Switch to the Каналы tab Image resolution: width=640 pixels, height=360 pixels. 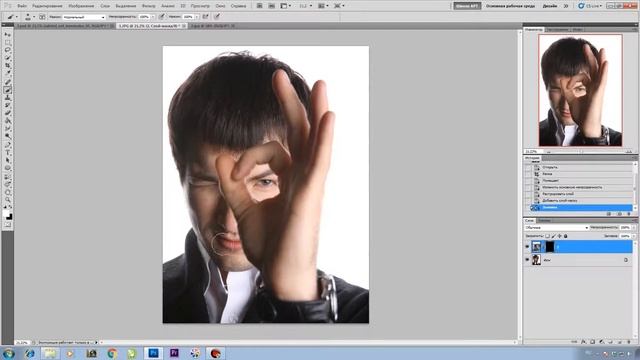tap(544, 220)
